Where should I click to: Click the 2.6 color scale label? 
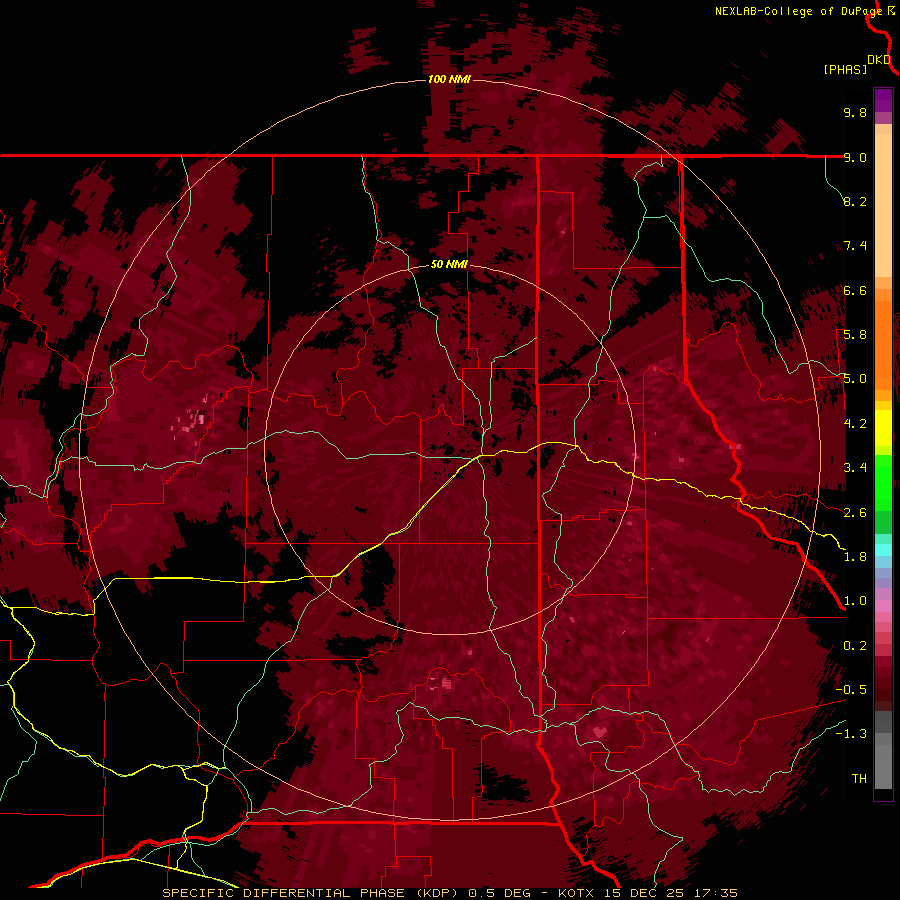click(855, 513)
